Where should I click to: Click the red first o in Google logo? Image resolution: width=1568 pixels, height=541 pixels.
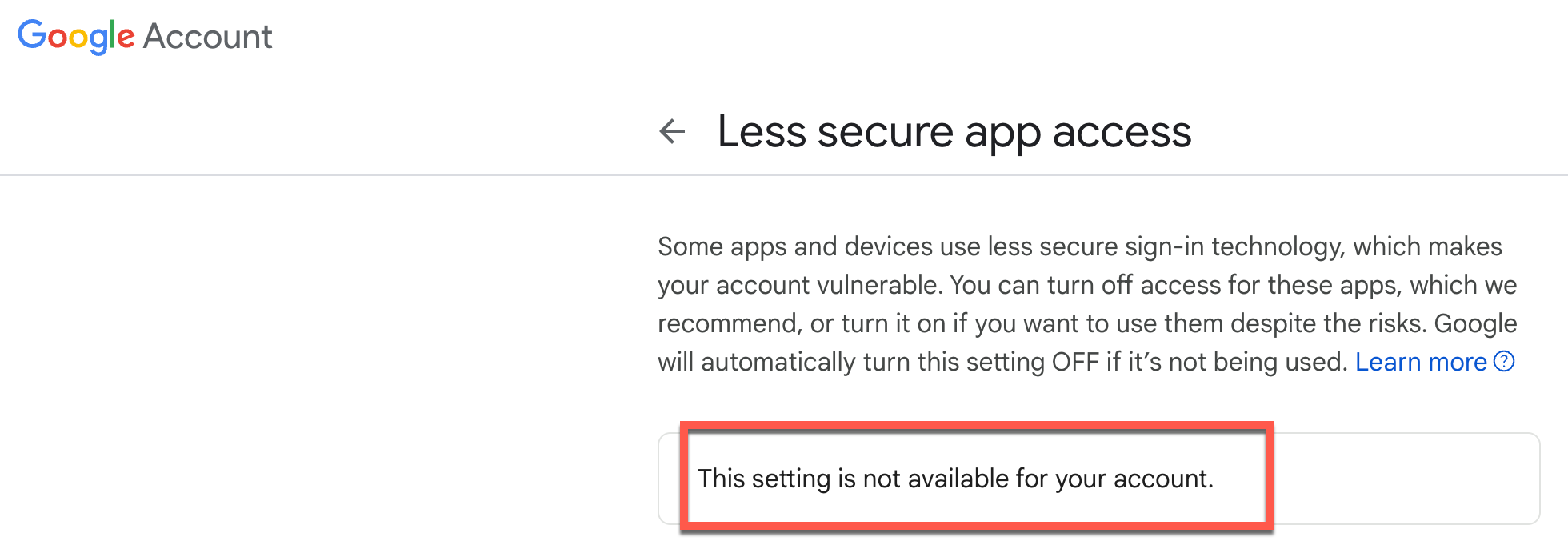tap(58, 38)
